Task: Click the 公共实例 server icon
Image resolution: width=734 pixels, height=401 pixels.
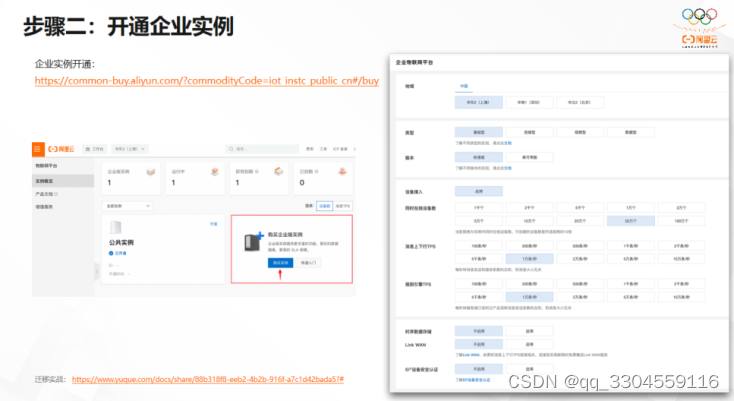Action: point(116,227)
